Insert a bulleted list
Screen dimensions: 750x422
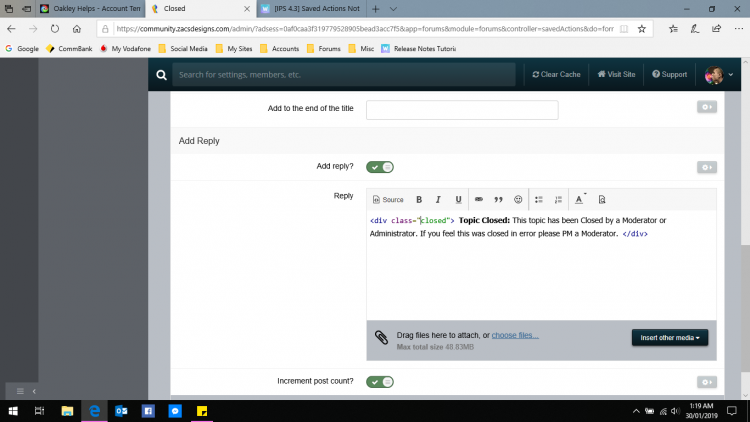click(x=539, y=200)
